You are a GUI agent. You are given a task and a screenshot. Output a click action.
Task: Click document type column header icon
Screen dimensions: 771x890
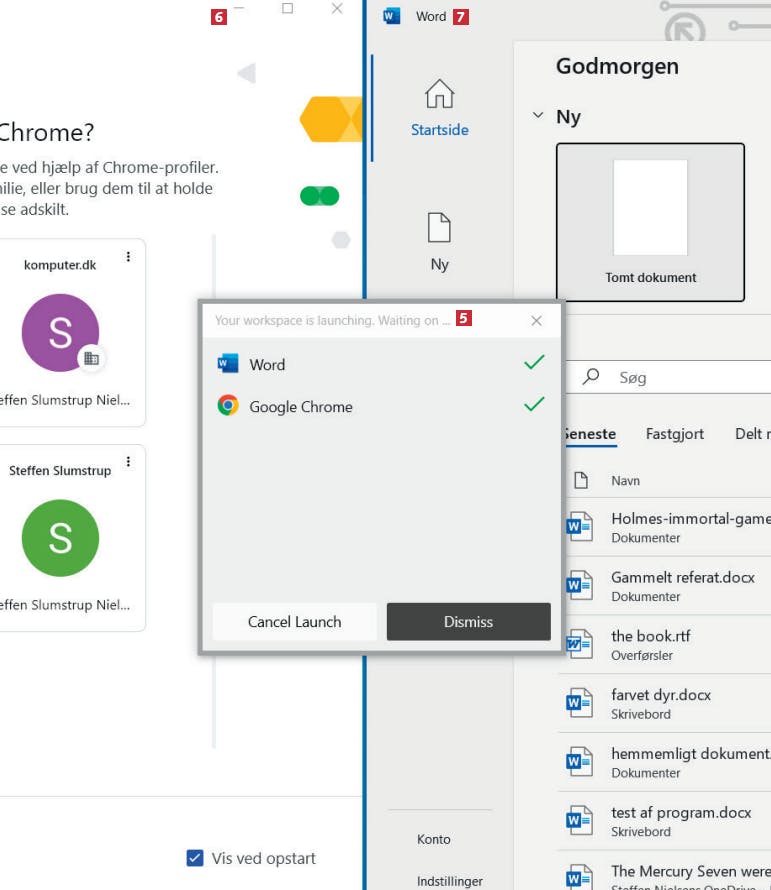click(581, 480)
